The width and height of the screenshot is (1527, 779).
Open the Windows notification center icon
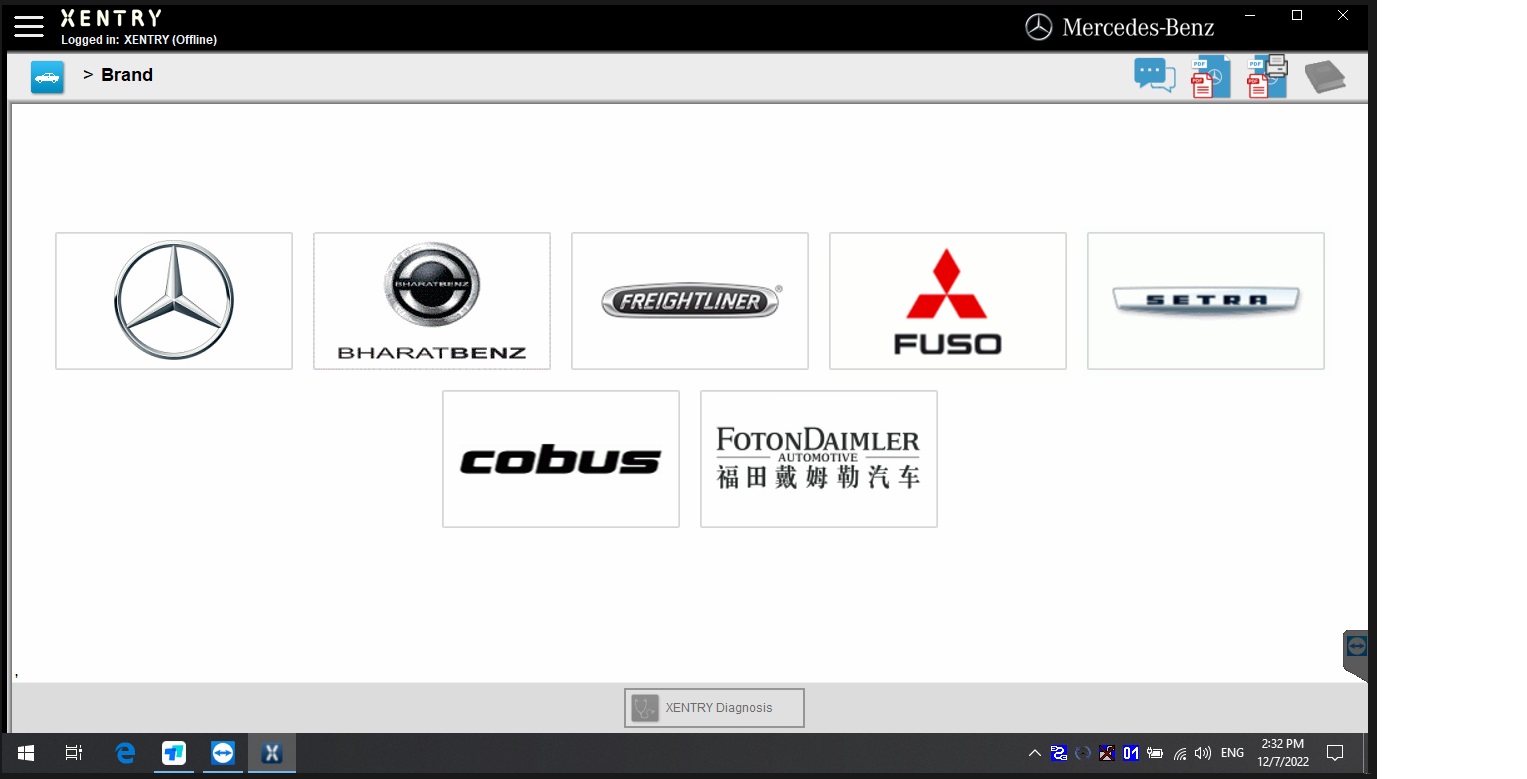pyautogui.click(x=1335, y=753)
